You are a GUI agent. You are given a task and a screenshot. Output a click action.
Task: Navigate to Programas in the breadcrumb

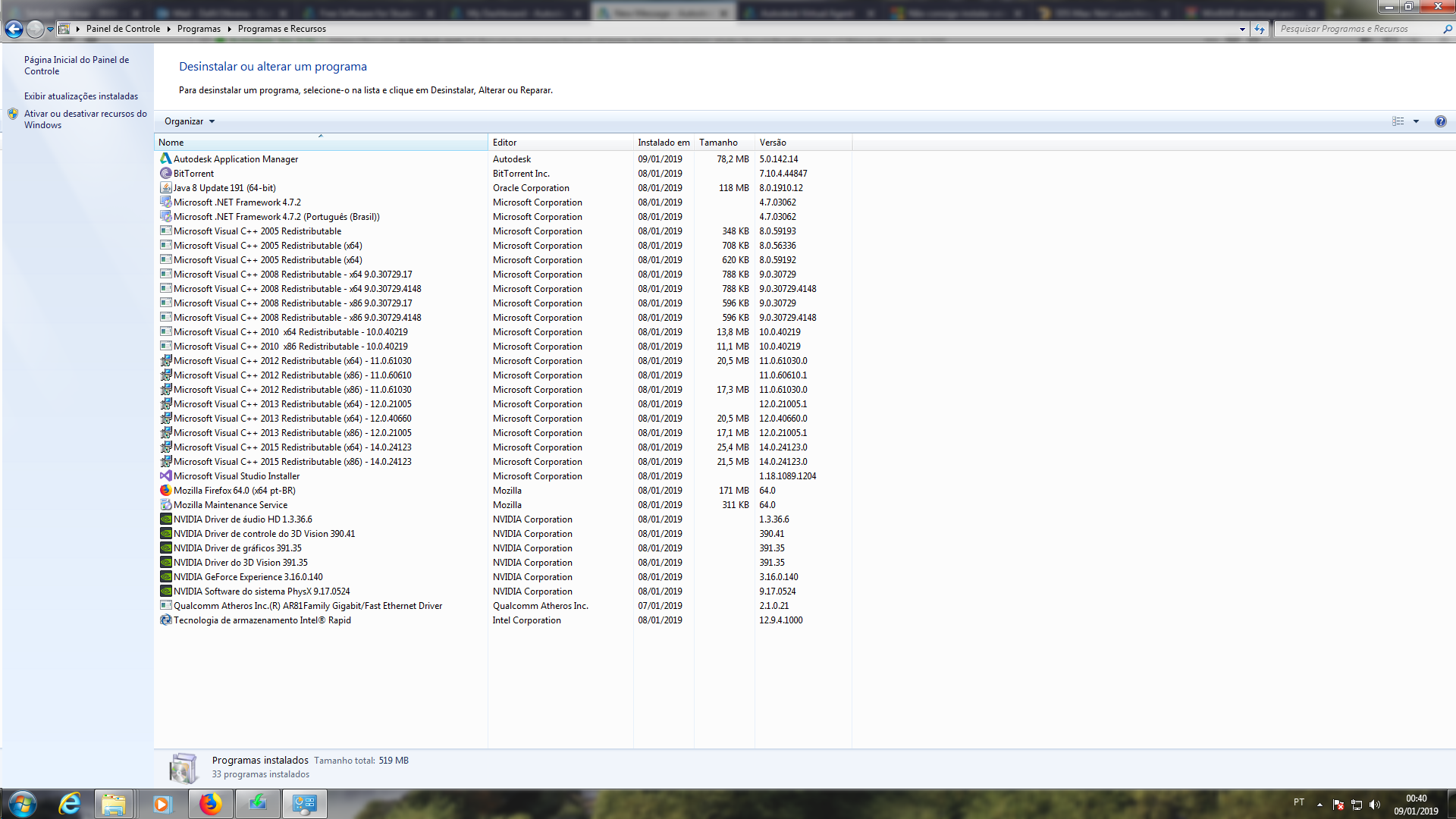[199, 28]
